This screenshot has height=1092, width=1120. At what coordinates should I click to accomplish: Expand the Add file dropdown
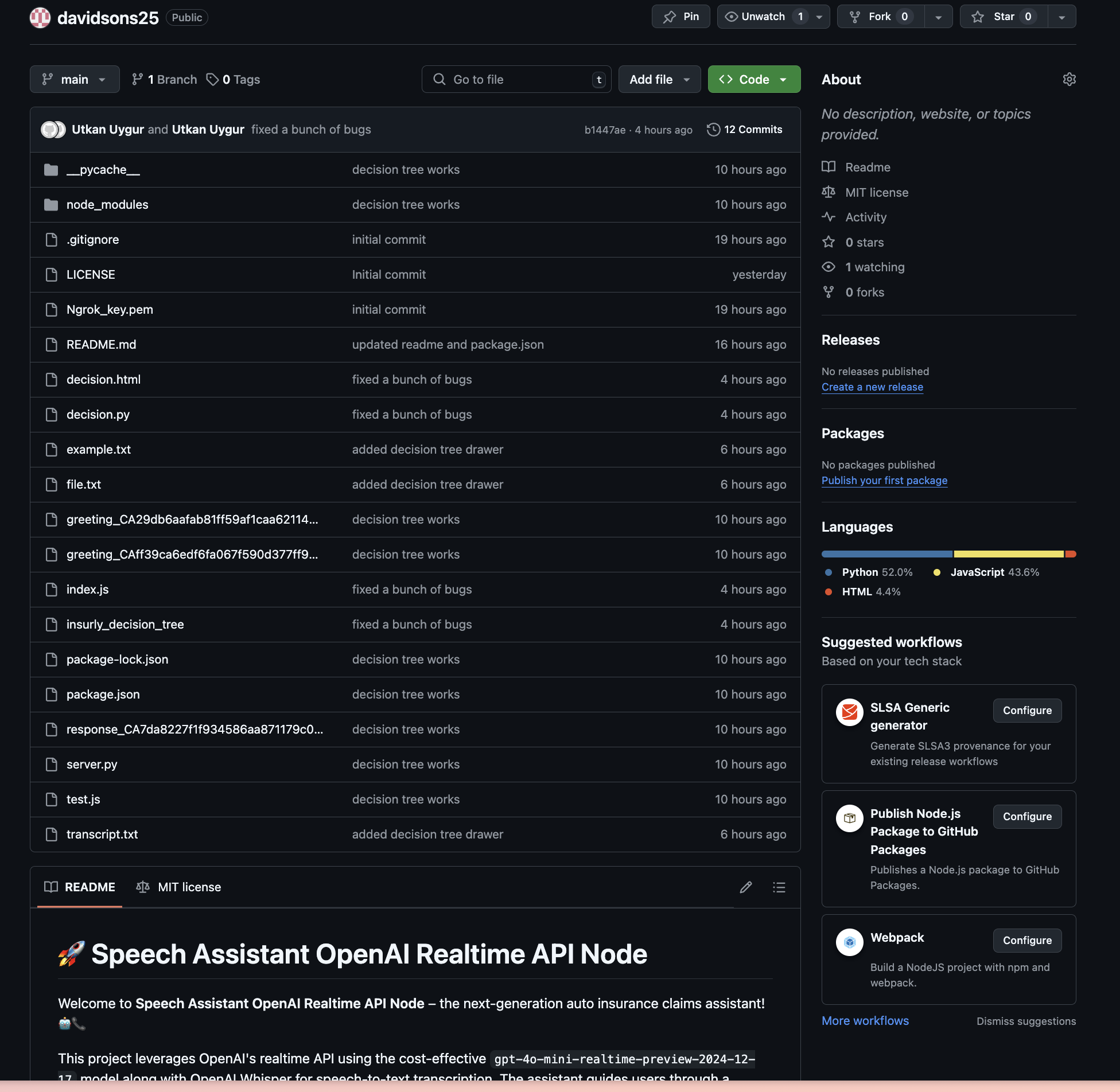[x=659, y=79]
